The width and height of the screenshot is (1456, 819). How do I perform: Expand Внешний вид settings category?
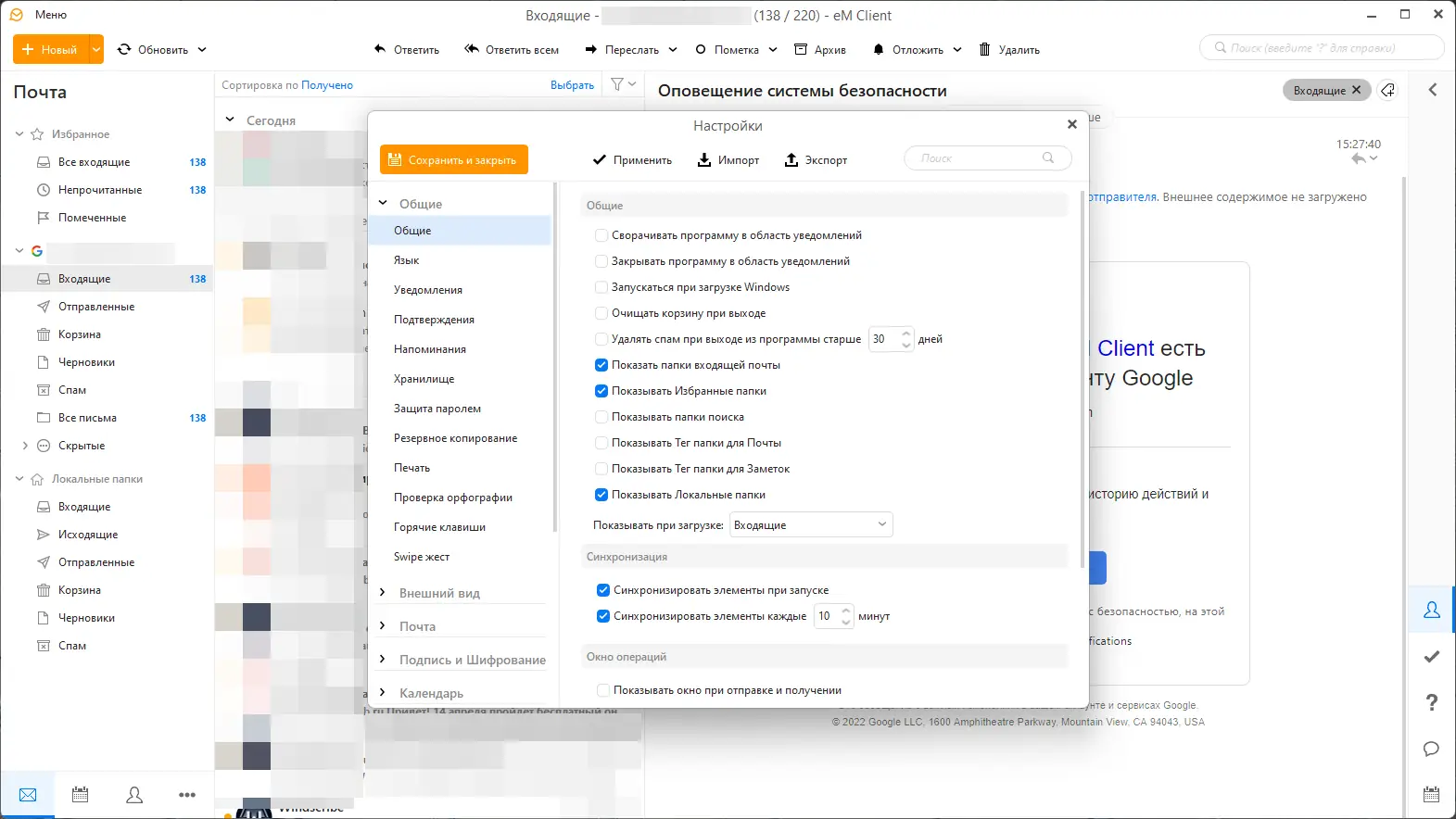point(383,592)
